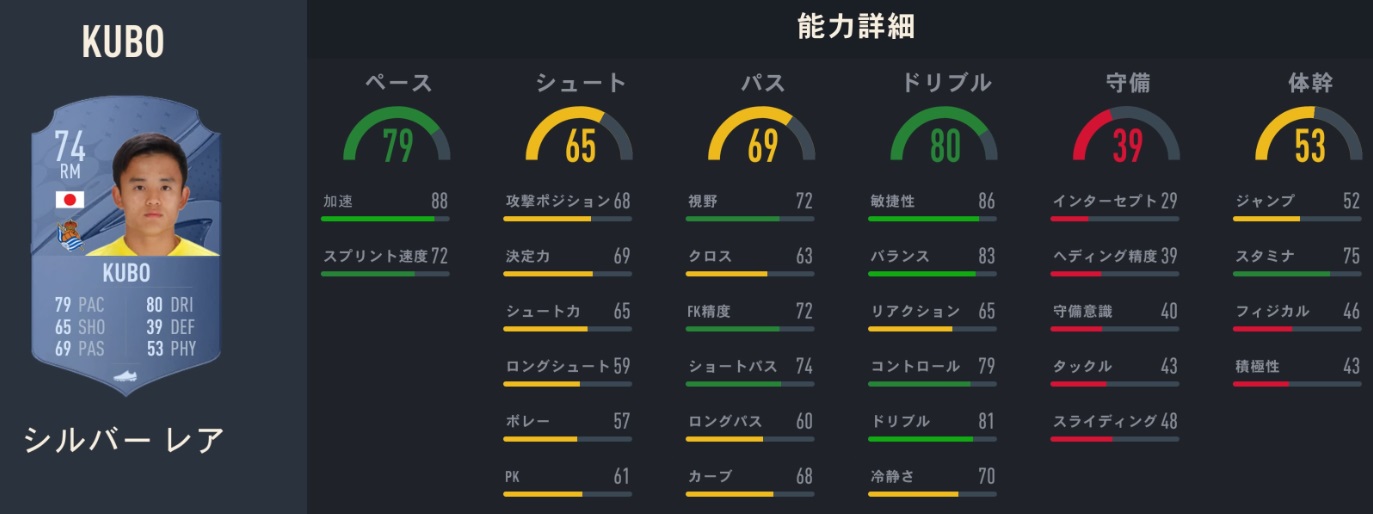1373x514 pixels.
Task: Click the RM position label on the card
Action: (70, 172)
